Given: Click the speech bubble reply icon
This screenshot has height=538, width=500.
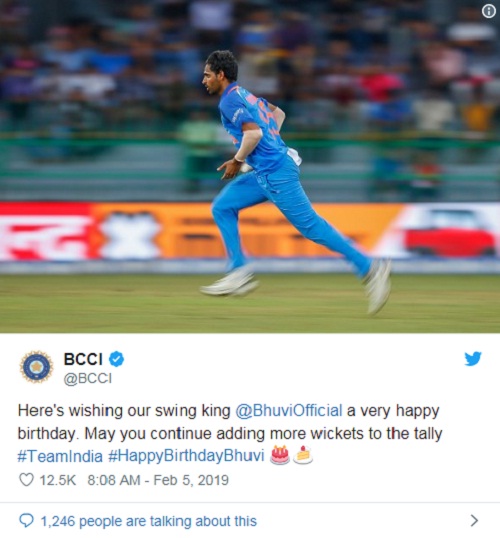Looking at the screenshot, I should [x=26, y=521].
